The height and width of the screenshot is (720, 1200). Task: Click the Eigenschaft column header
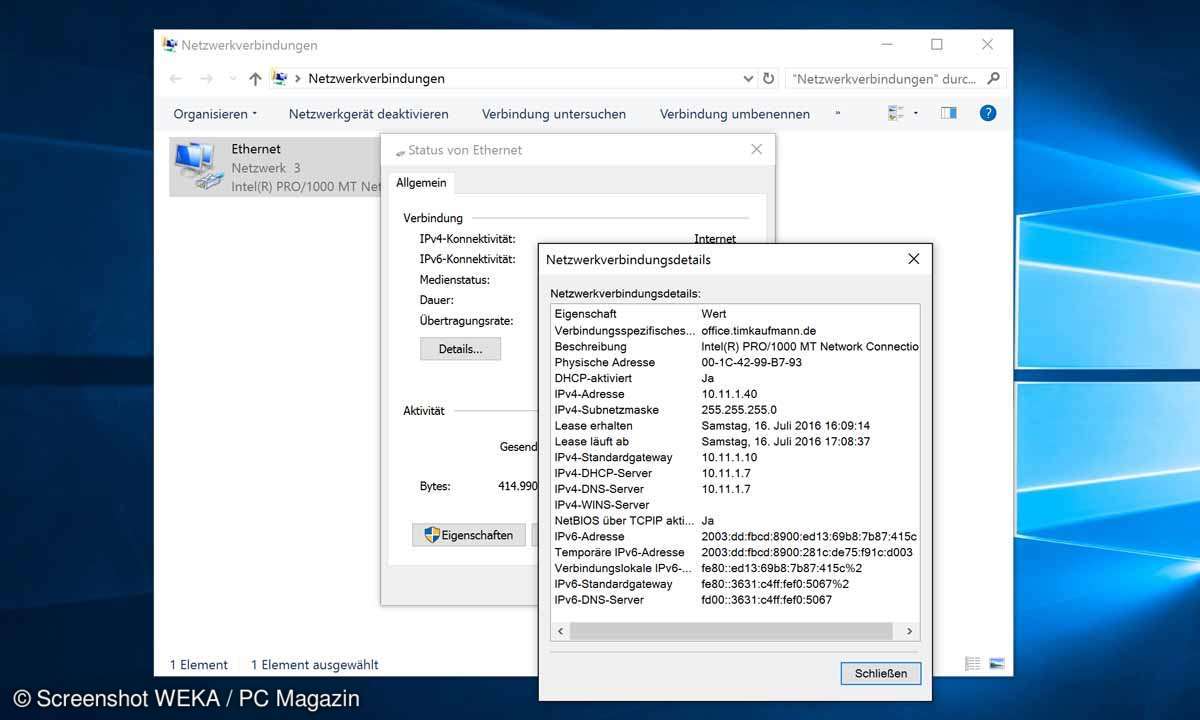(586, 314)
